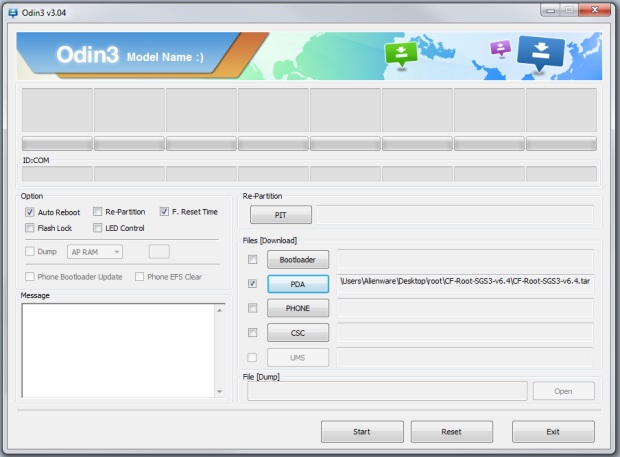620x457 pixels.
Task: Click the PHONE file button
Action: click(298, 308)
